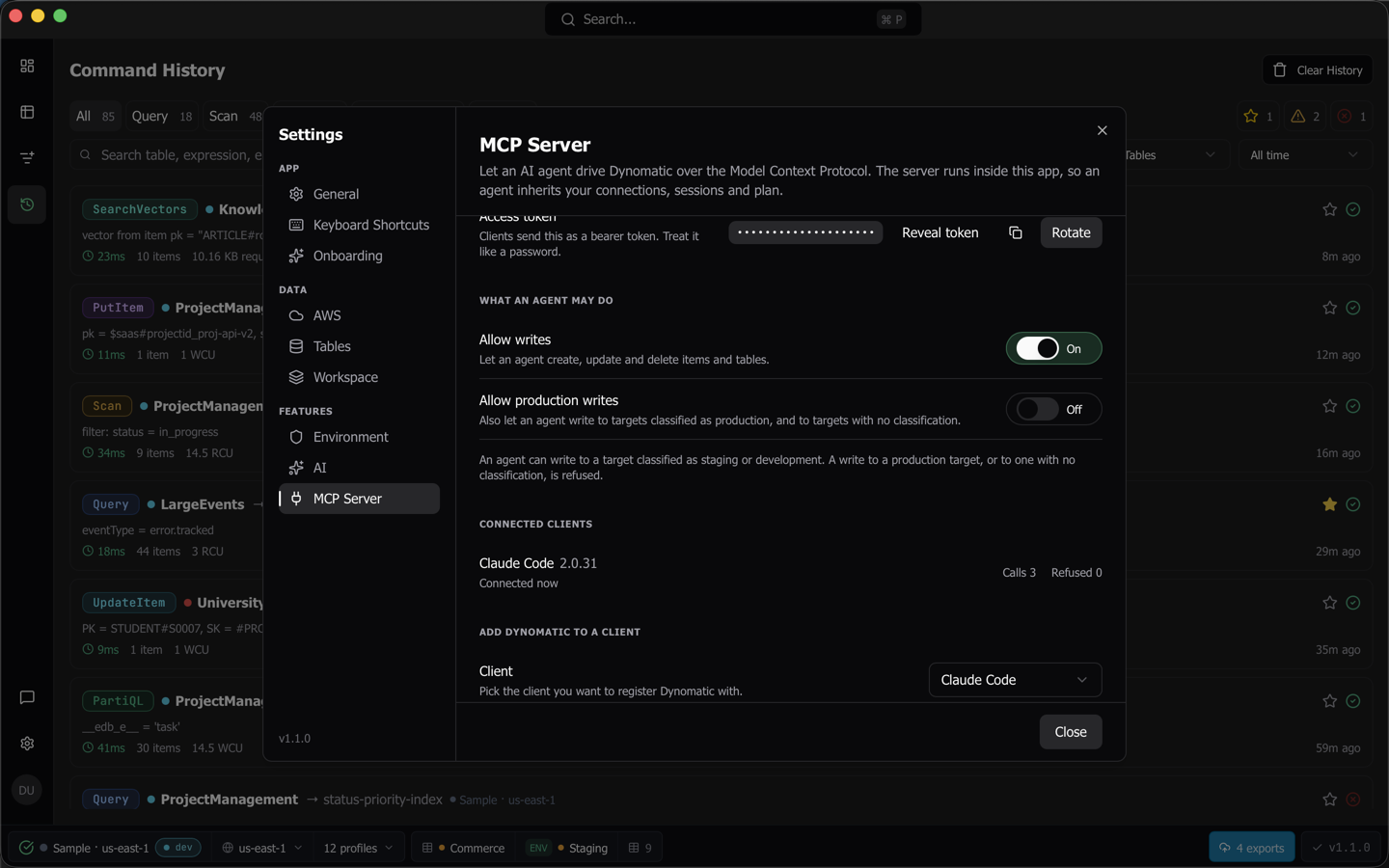1389x868 pixels.
Task: Click the top Search bar
Action: click(733, 19)
